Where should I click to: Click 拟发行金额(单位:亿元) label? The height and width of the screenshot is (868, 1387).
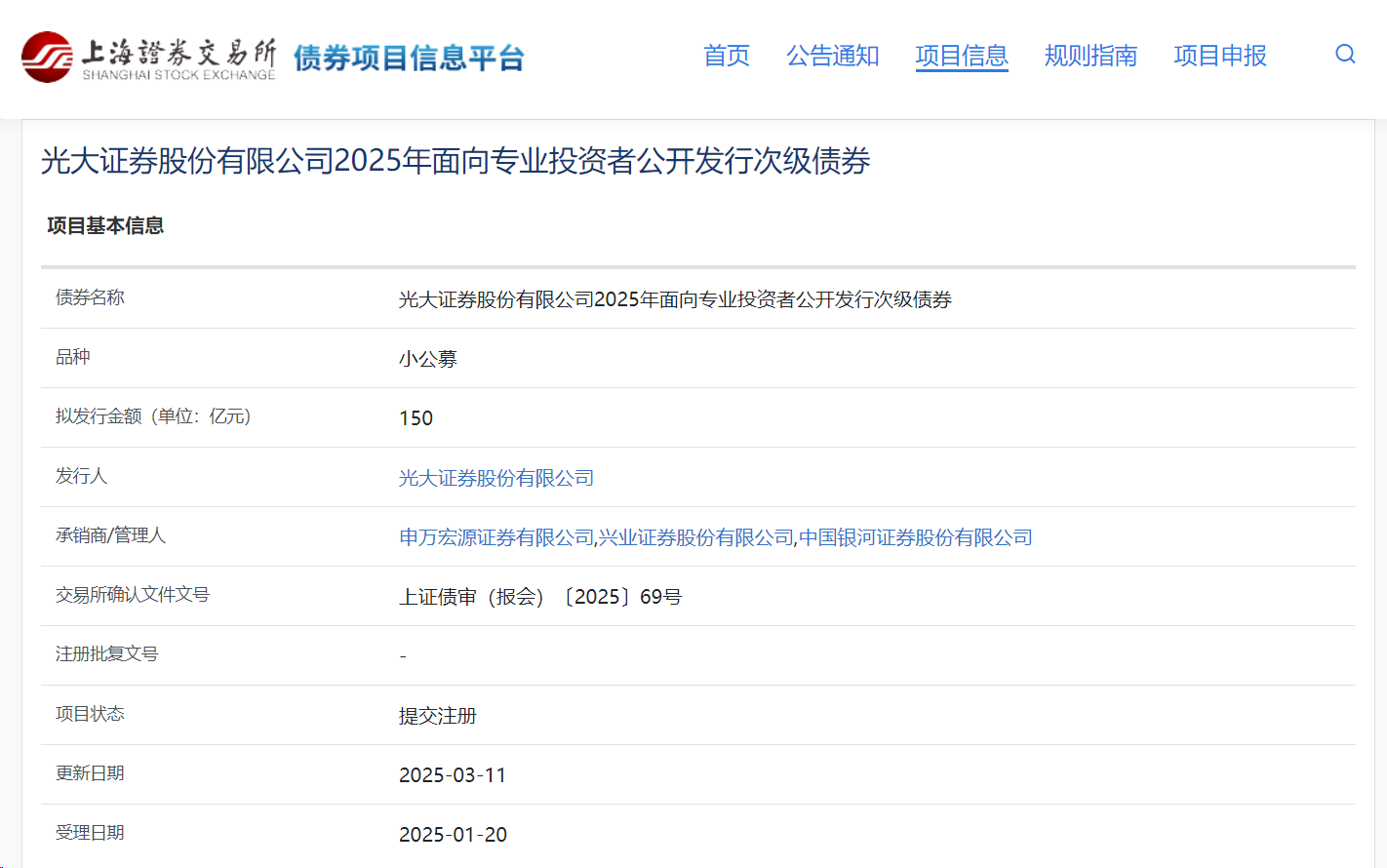click(x=155, y=416)
